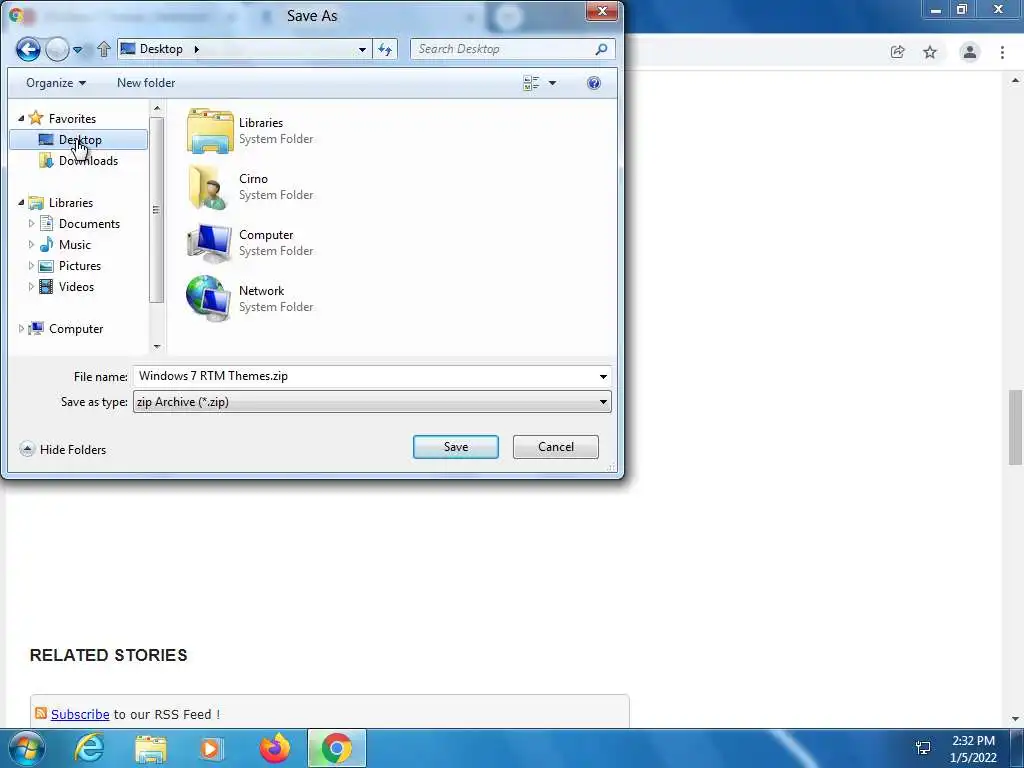Select Computer in the navigation pane

[x=76, y=328]
